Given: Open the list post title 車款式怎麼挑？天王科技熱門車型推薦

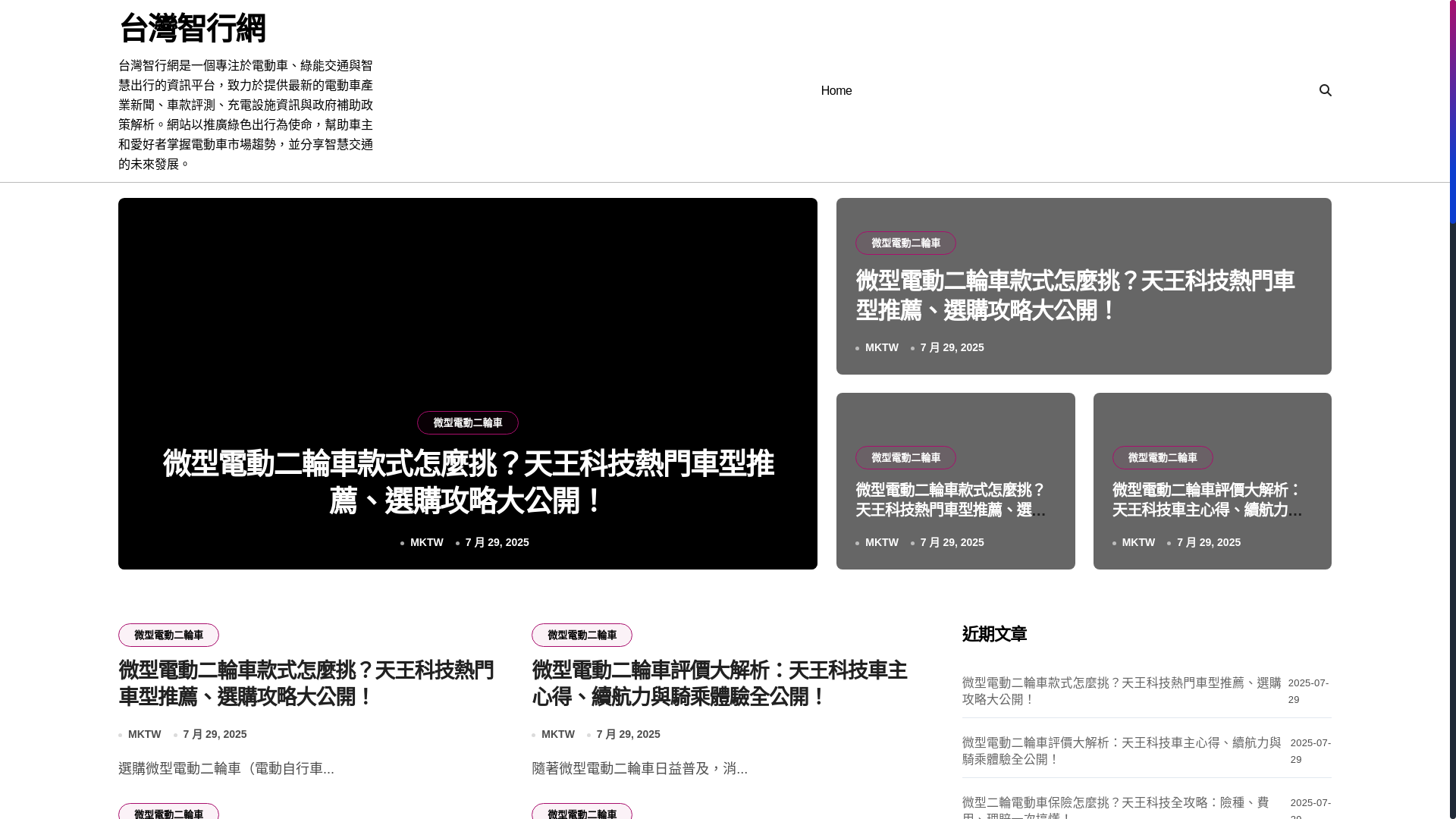Looking at the screenshot, I should pos(306,683).
